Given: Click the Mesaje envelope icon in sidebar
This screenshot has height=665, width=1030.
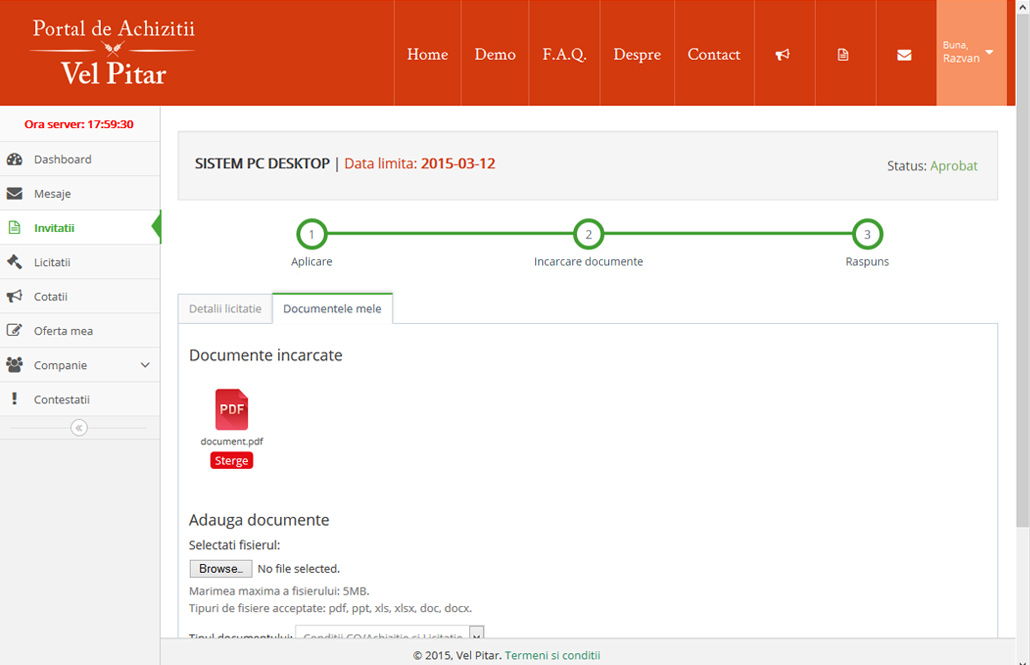Looking at the screenshot, I should (x=14, y=193).
